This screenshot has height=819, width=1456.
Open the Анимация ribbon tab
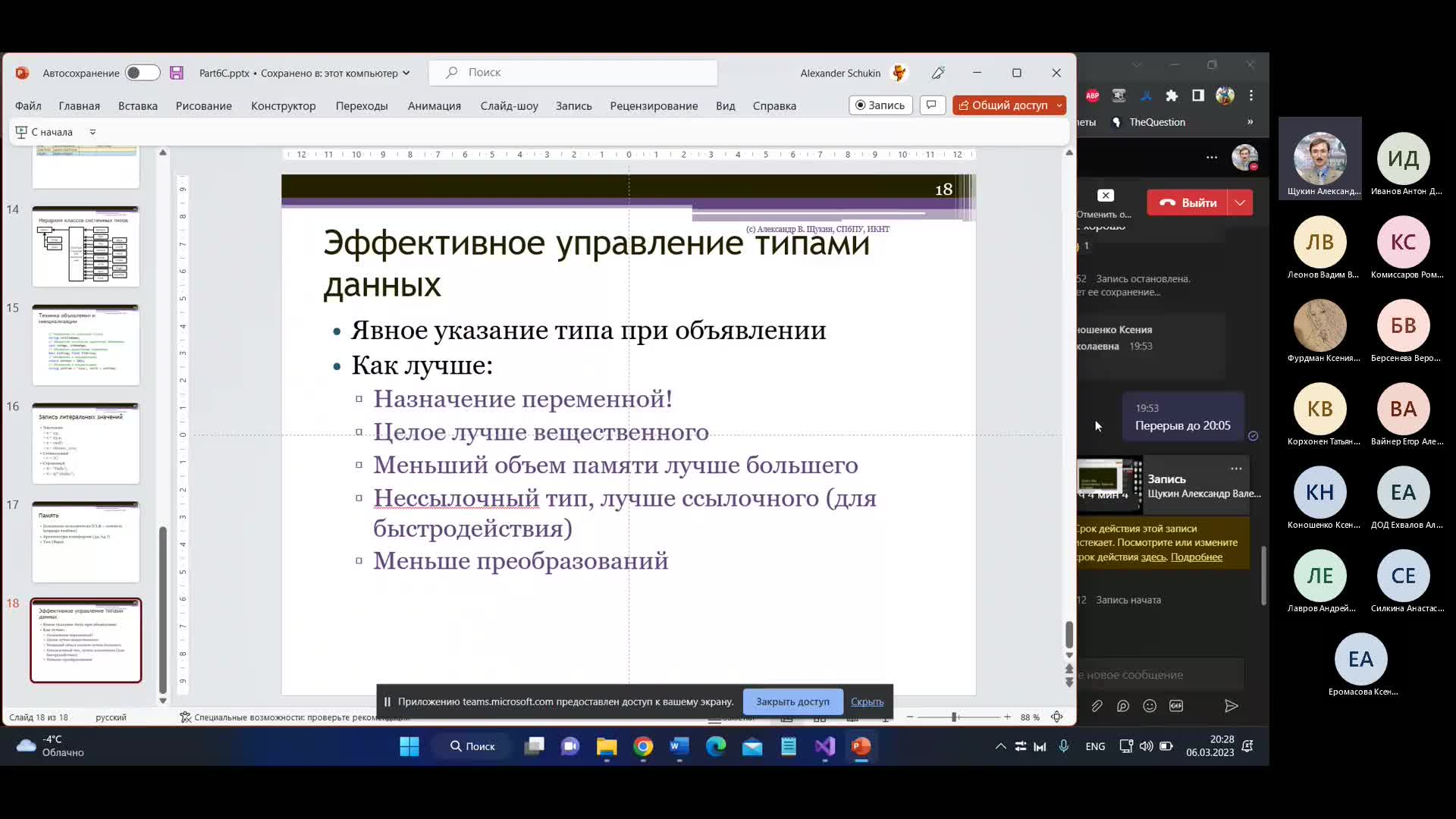coord(435,105)
